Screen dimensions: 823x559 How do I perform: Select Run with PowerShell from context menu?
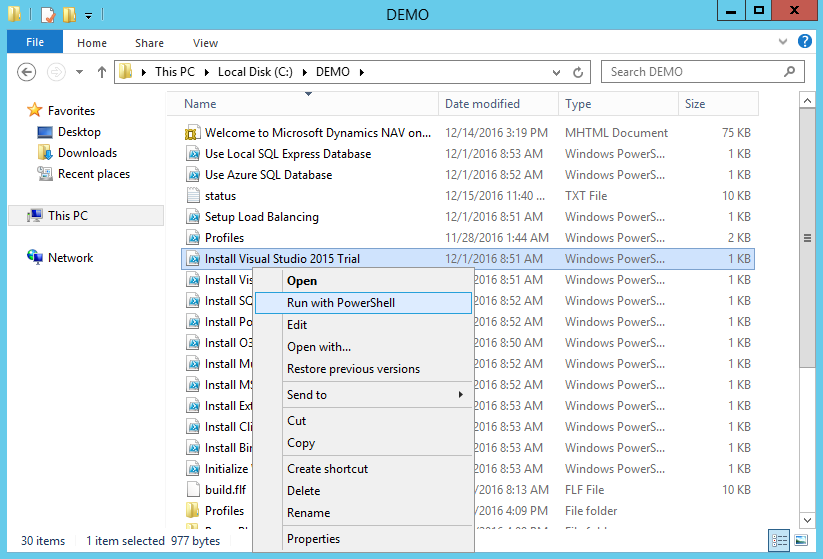(341, 303)
